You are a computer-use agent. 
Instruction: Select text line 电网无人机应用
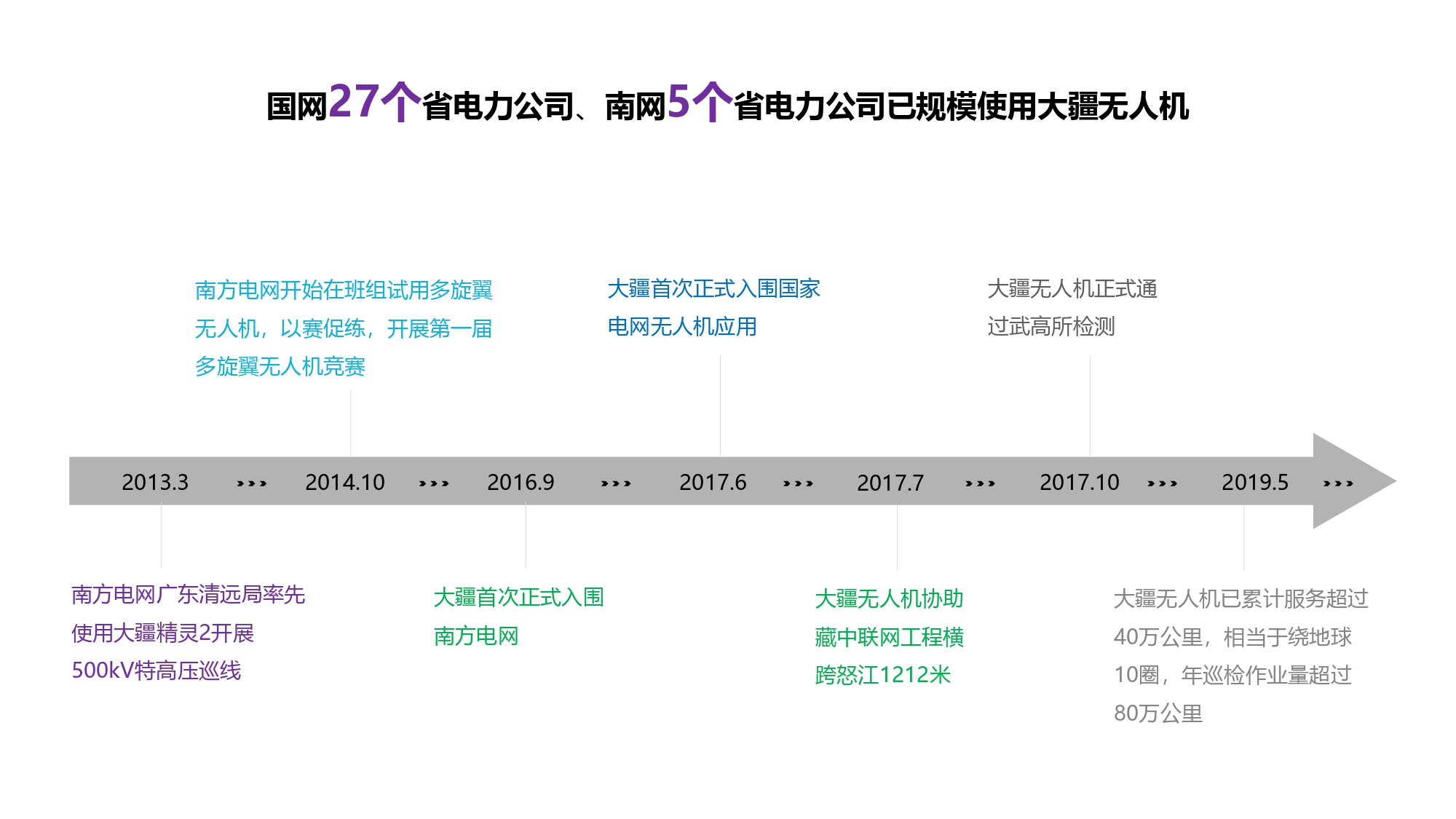[x=682, y=326]
